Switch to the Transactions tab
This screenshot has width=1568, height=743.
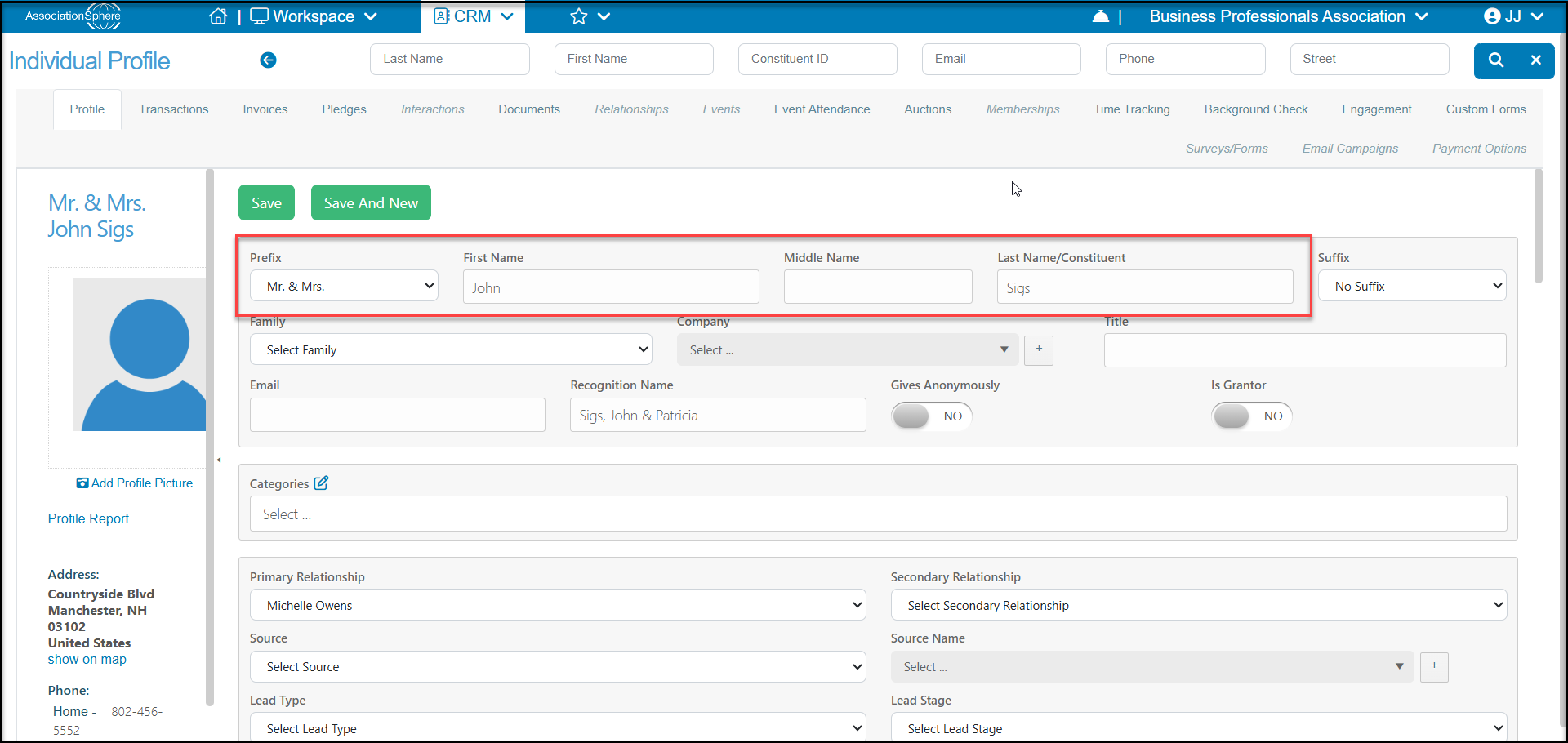[173, 109]
